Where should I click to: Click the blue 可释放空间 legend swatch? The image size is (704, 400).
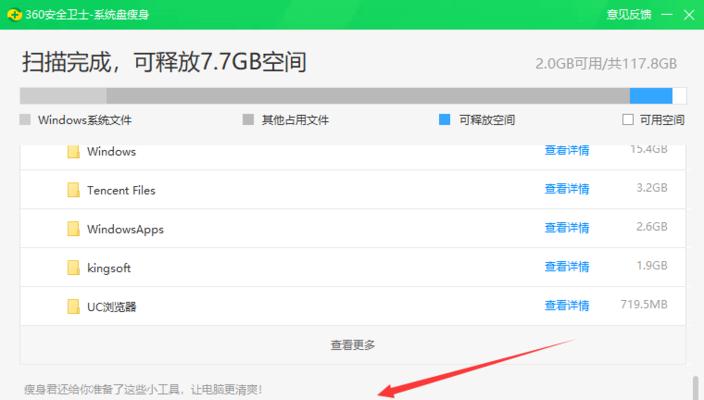(x=444, y=119)
